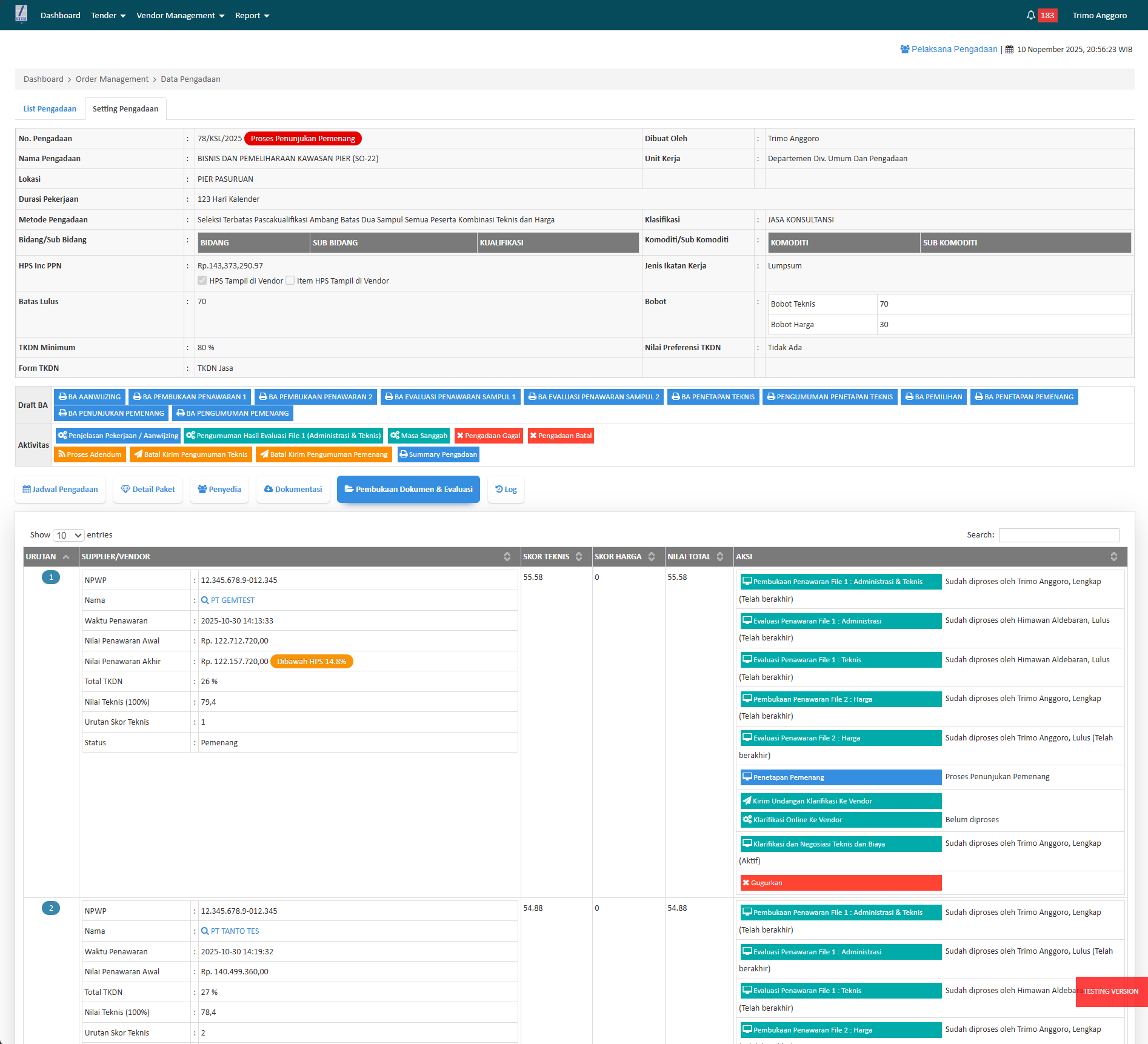Click the red Gugurkan button
Screen dimensions: 1148x1044
tap(840, 883)
